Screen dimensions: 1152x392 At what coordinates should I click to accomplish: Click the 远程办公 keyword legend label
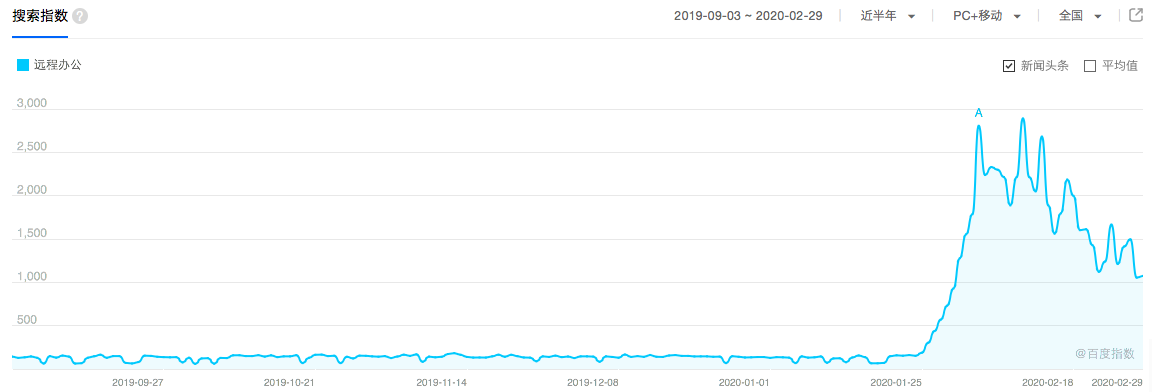[58, 65]
